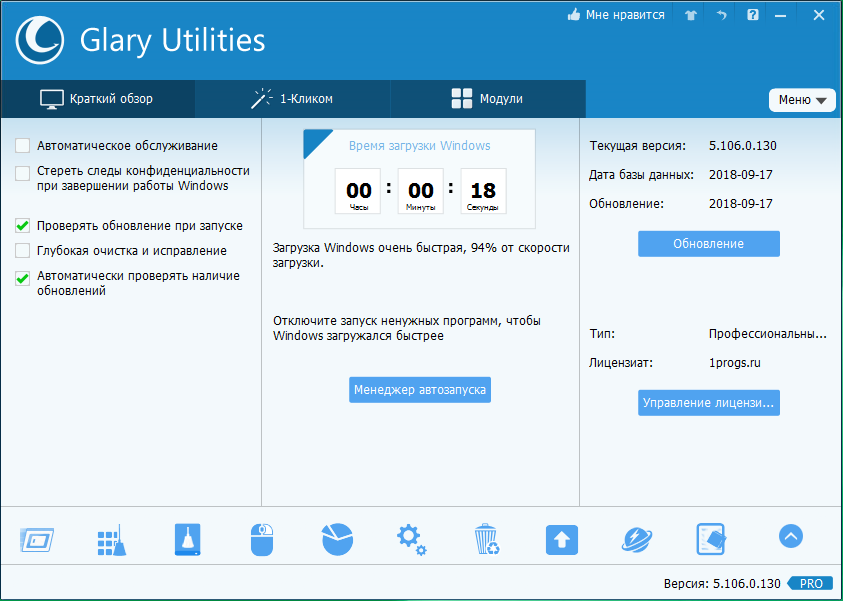Switch to the 1-Кликом tab

290,99
